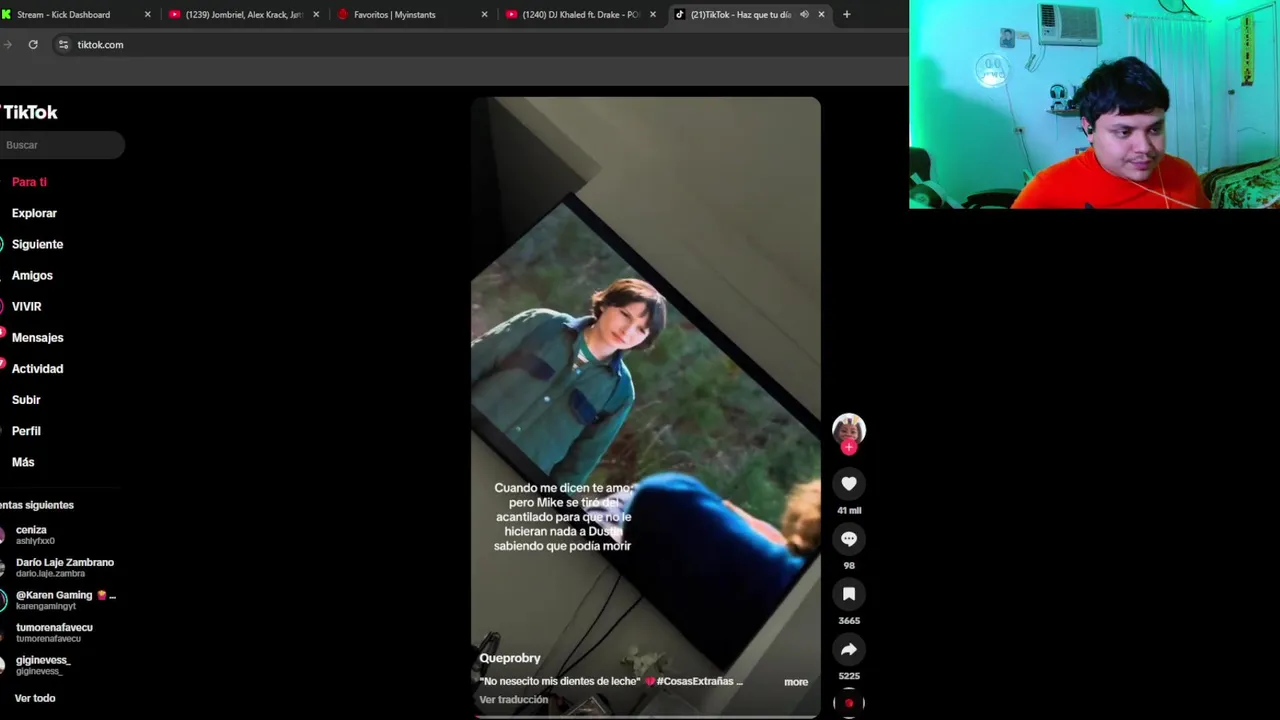Expand the Más menu
Screen dimensions: 1280x720
tap(23, 462)
